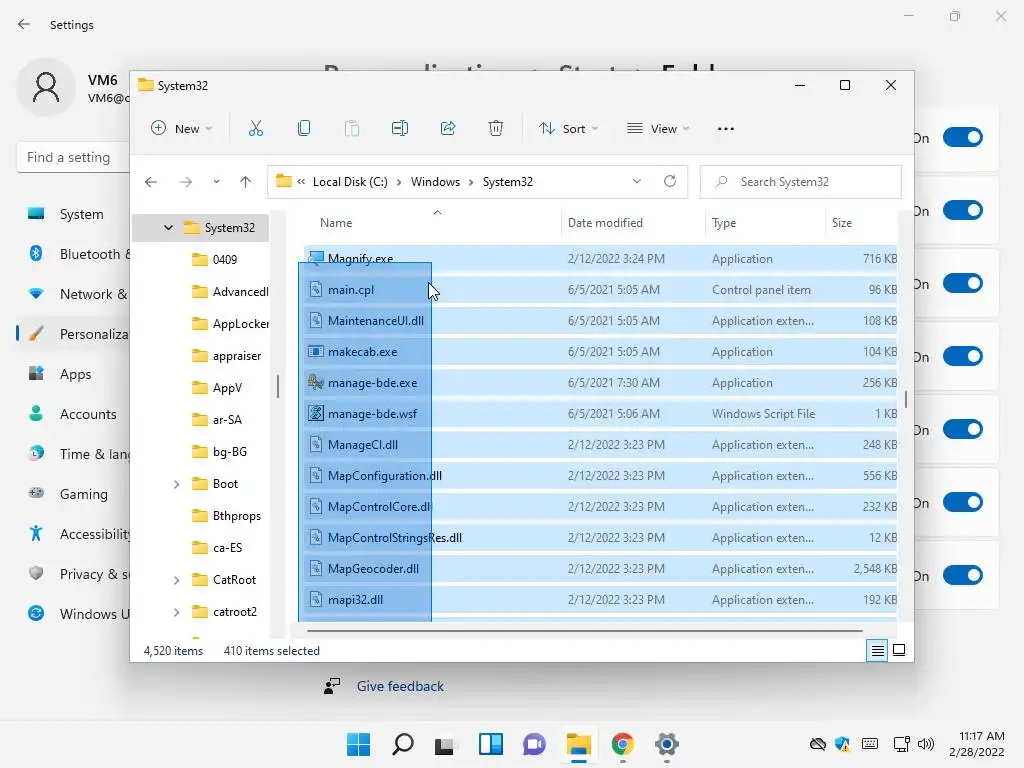
Task: Sort by the Type column header
Action: point(724,223)
